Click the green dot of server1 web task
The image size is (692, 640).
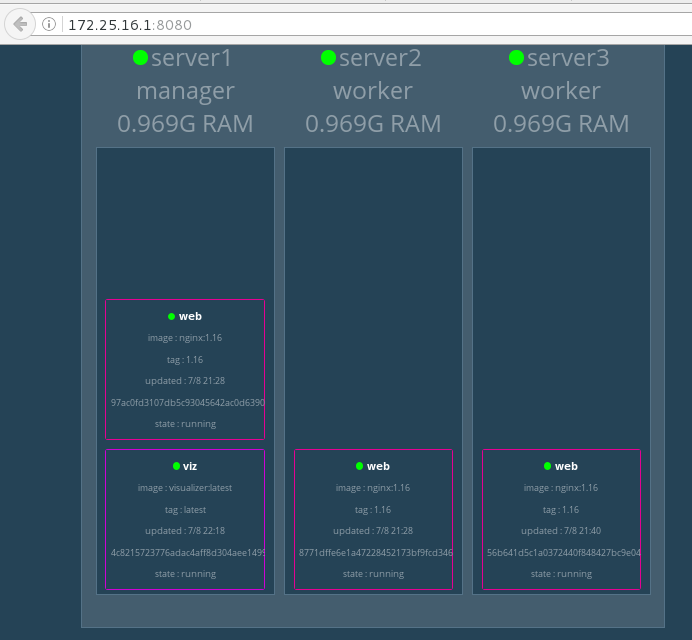click(172, 316)
